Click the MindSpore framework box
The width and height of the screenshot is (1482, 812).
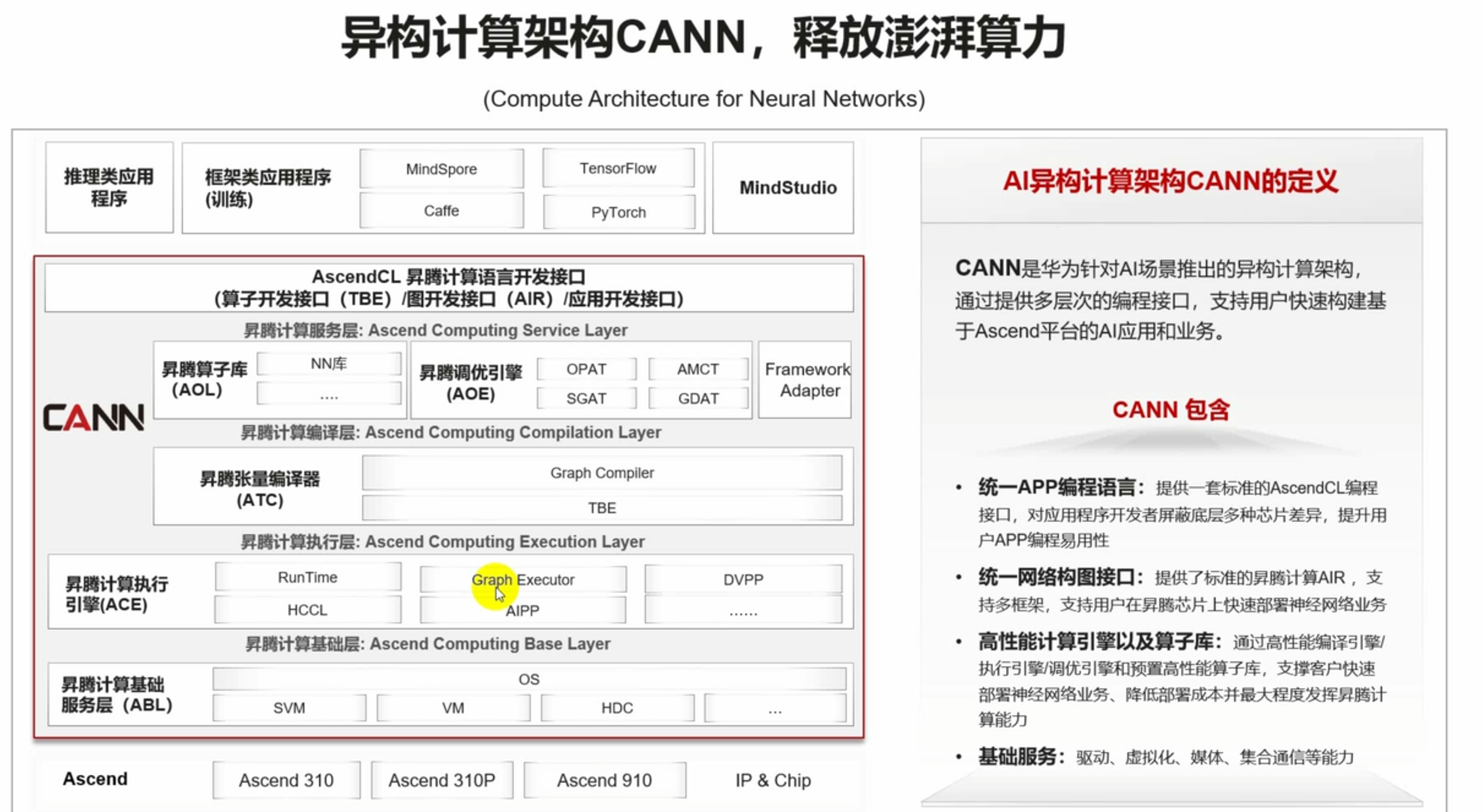pyautogui.click(x=441, y=169)
